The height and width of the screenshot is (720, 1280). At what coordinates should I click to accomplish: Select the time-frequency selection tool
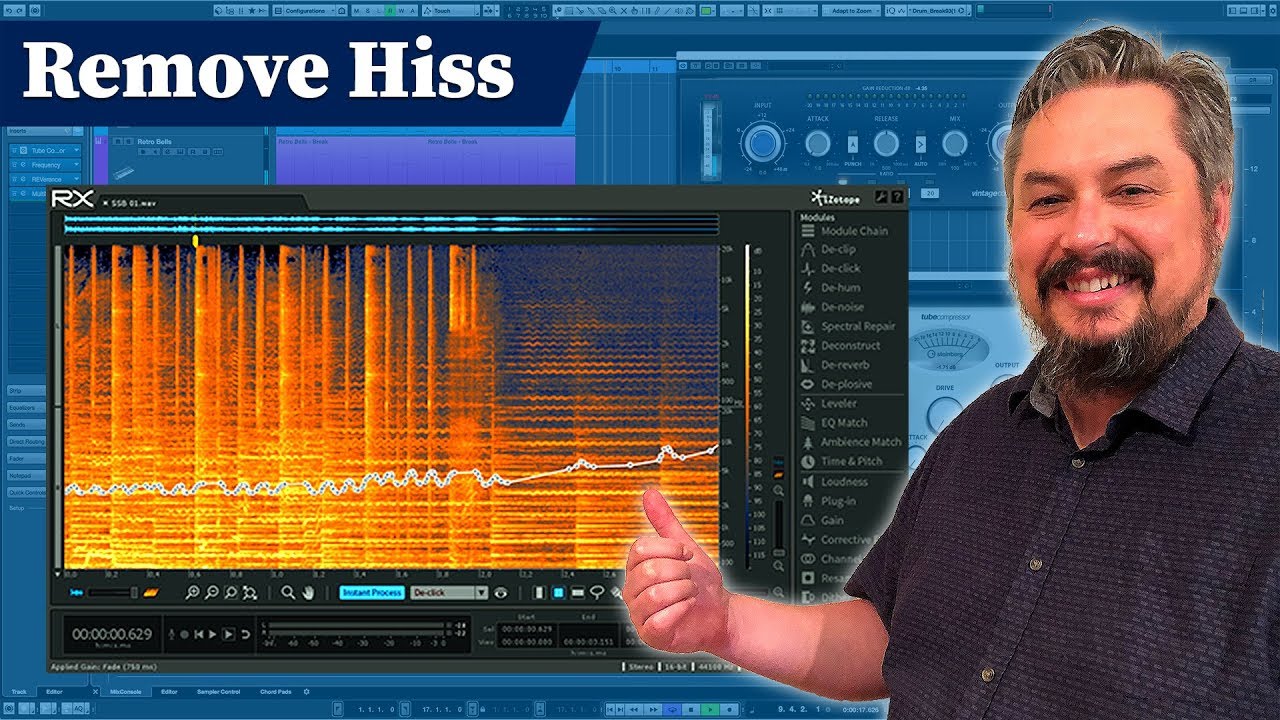coord(558,592)
